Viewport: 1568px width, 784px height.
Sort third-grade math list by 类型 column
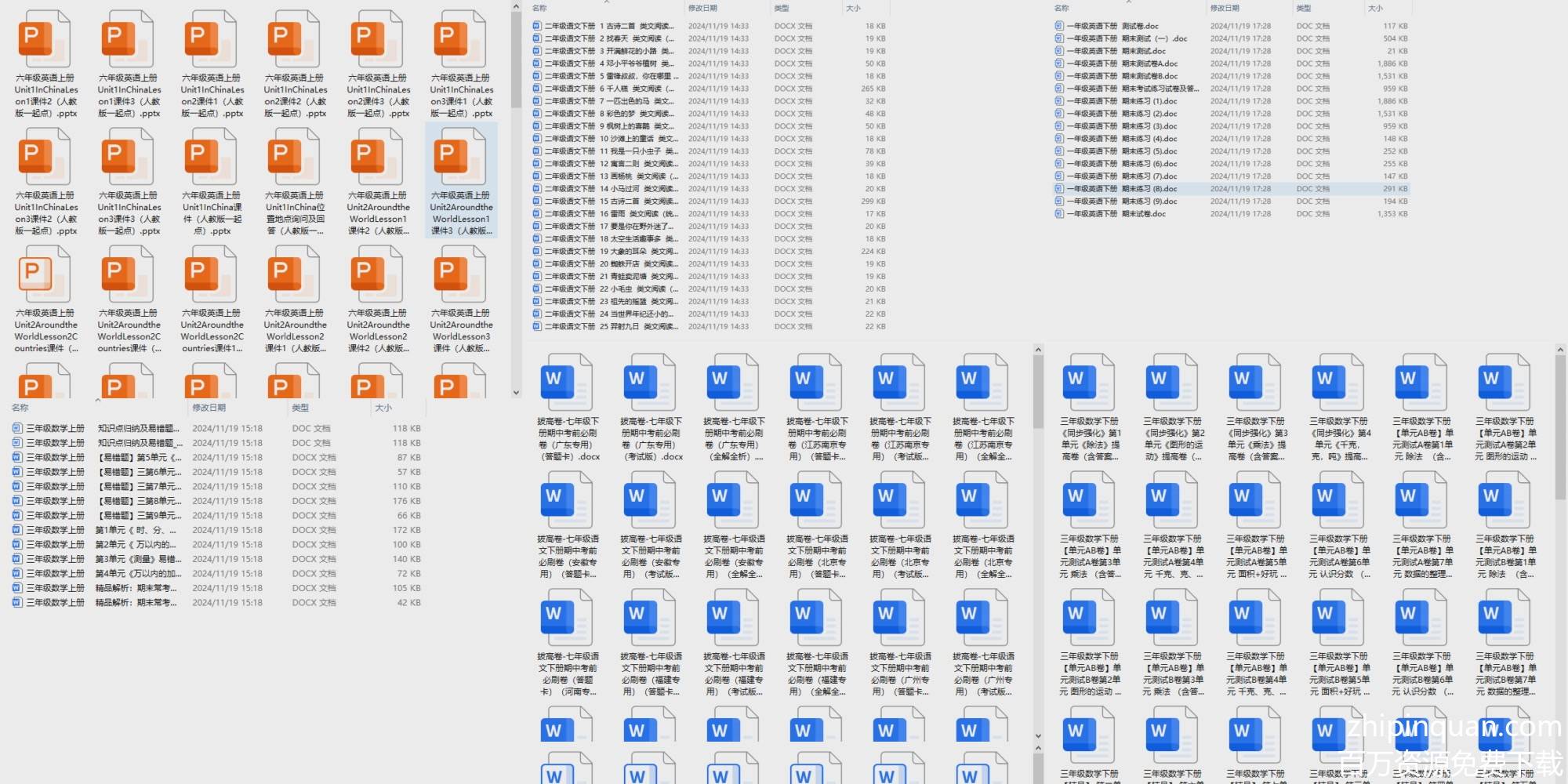(300, 408)
